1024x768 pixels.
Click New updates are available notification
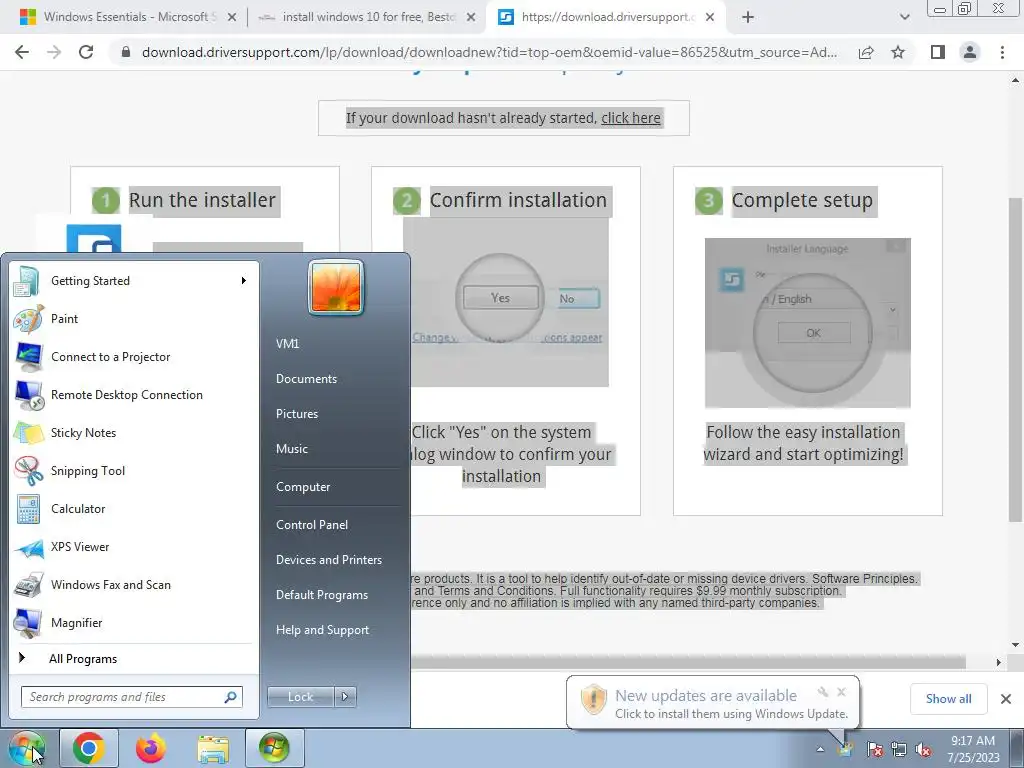click(x=712, y=703)
